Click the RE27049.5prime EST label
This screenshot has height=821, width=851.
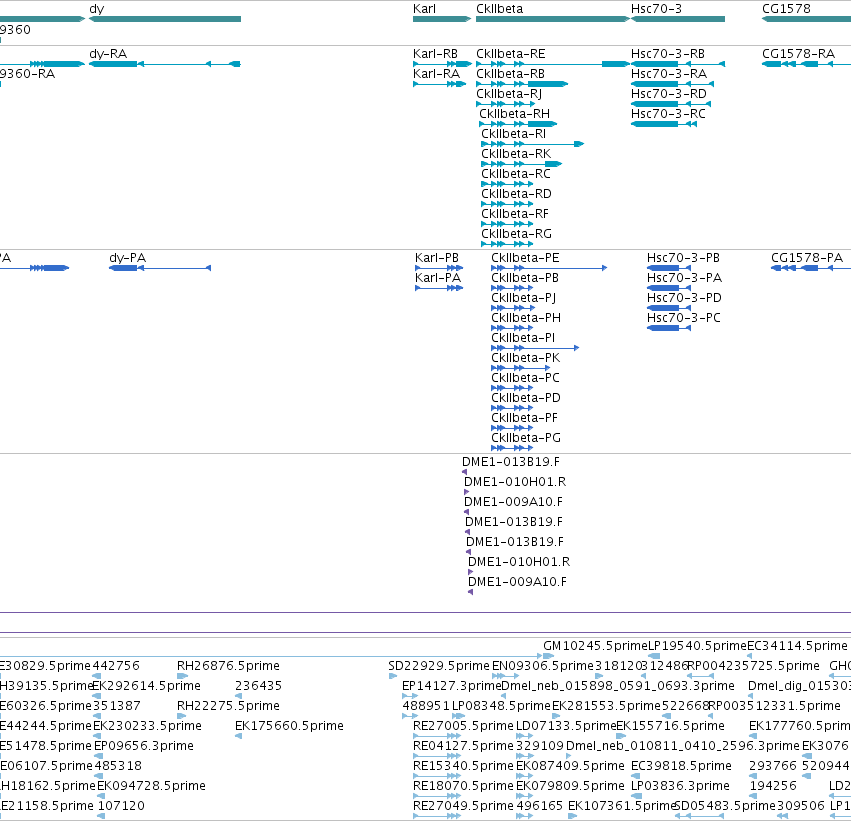463,806
